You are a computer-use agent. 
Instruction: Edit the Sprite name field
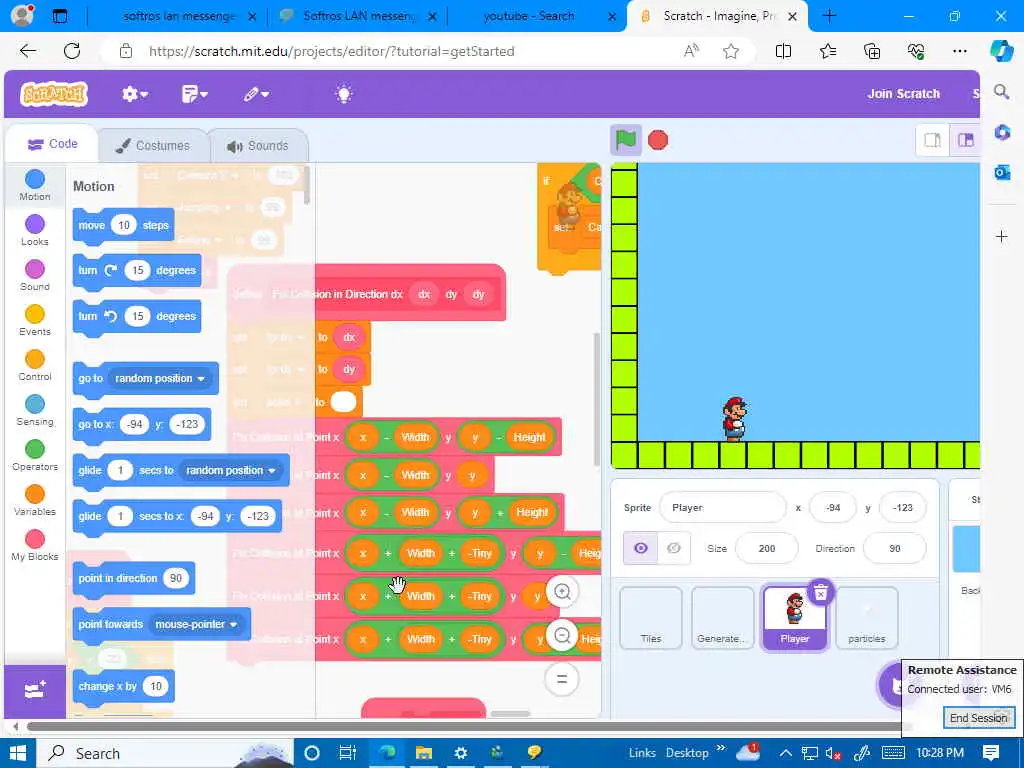coord(722,507)
